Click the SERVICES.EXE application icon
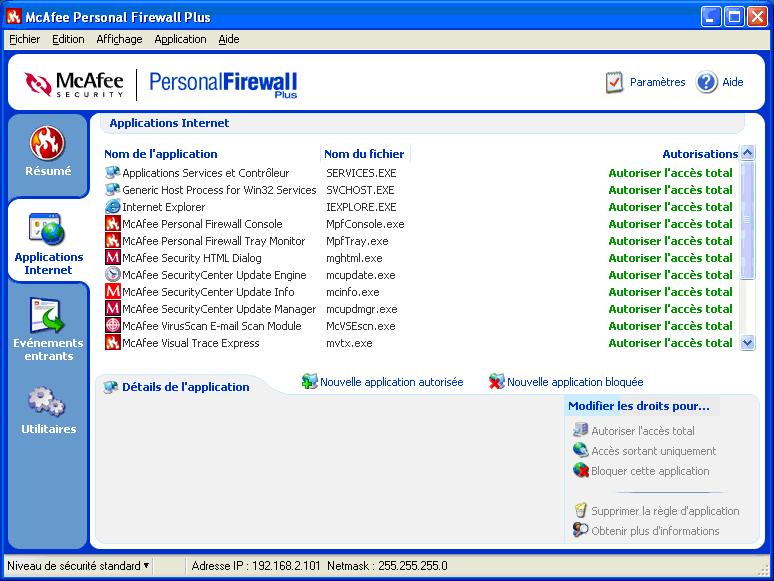The image size is (774, 581). [113, 173]
